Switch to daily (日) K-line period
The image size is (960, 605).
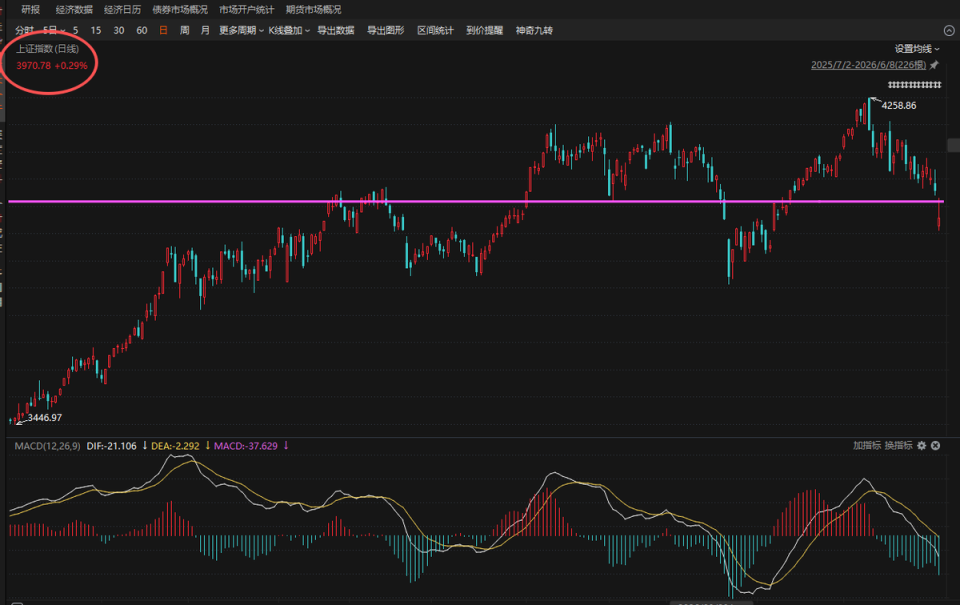[x=163, y=30]
